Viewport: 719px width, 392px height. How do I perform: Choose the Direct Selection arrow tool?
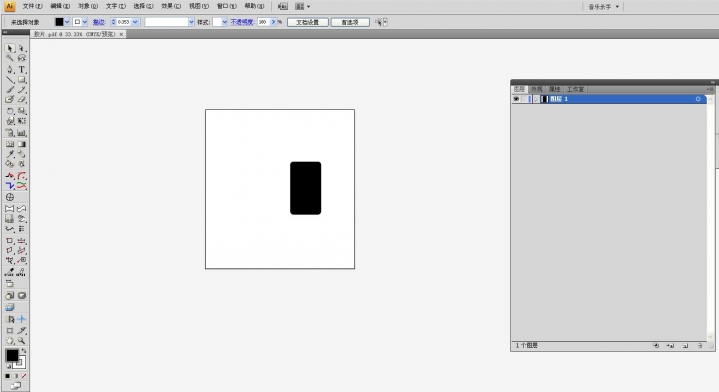coord(22,48)
